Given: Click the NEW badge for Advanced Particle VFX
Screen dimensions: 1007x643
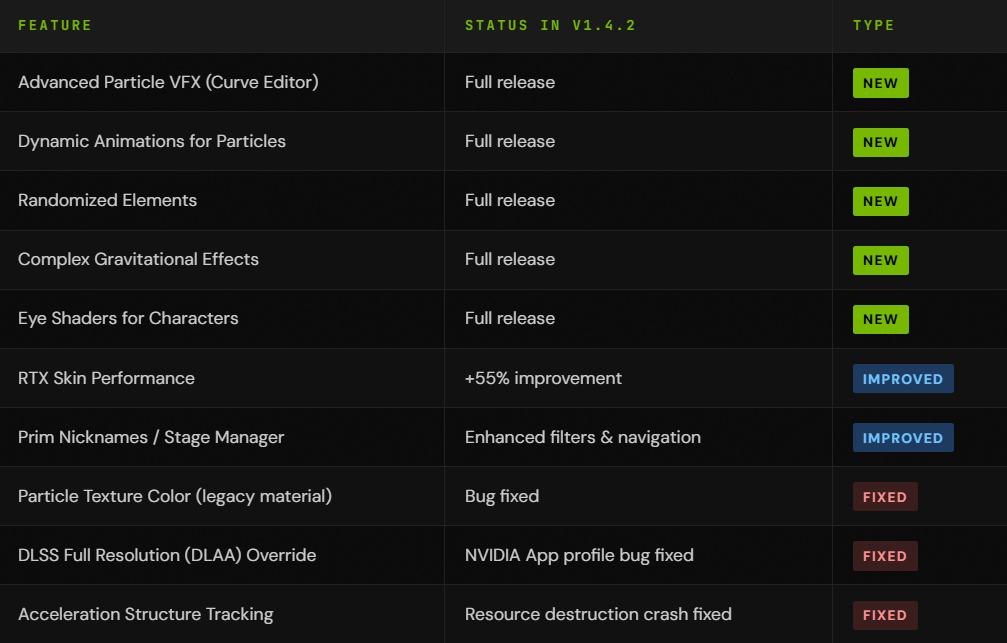Looking at the screenshot, I should pos(880,82).
